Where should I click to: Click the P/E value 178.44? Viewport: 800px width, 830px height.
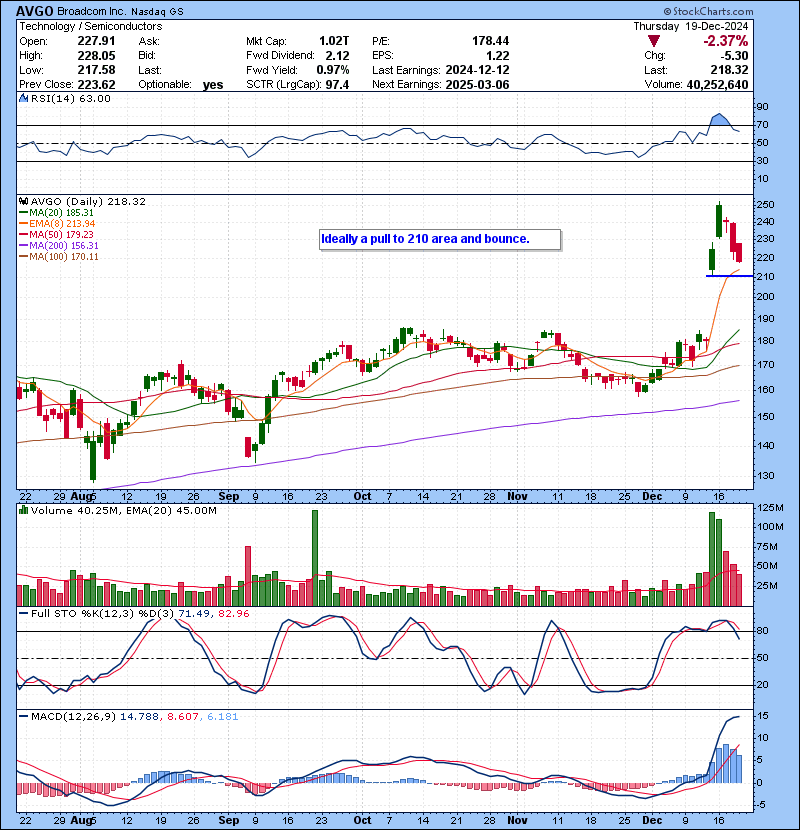pyautogui.click(x=491, y=41)
